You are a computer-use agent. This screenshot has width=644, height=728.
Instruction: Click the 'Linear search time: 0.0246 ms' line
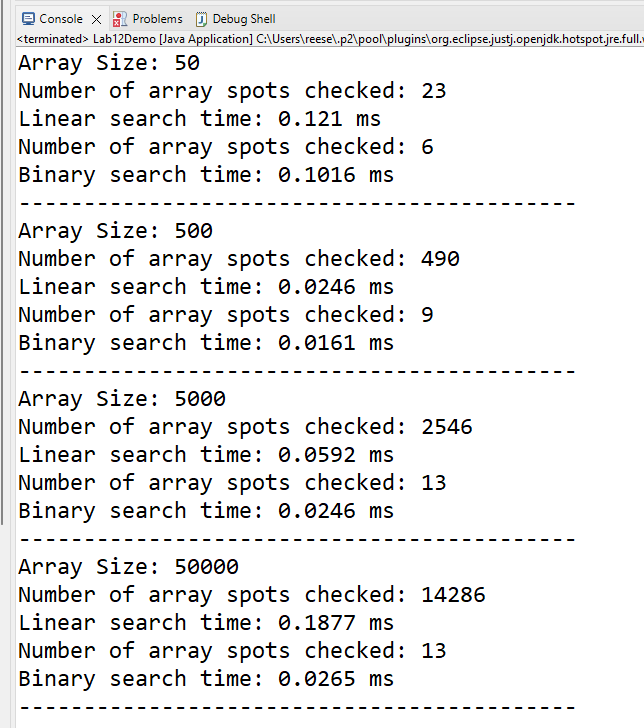[206, 287]
